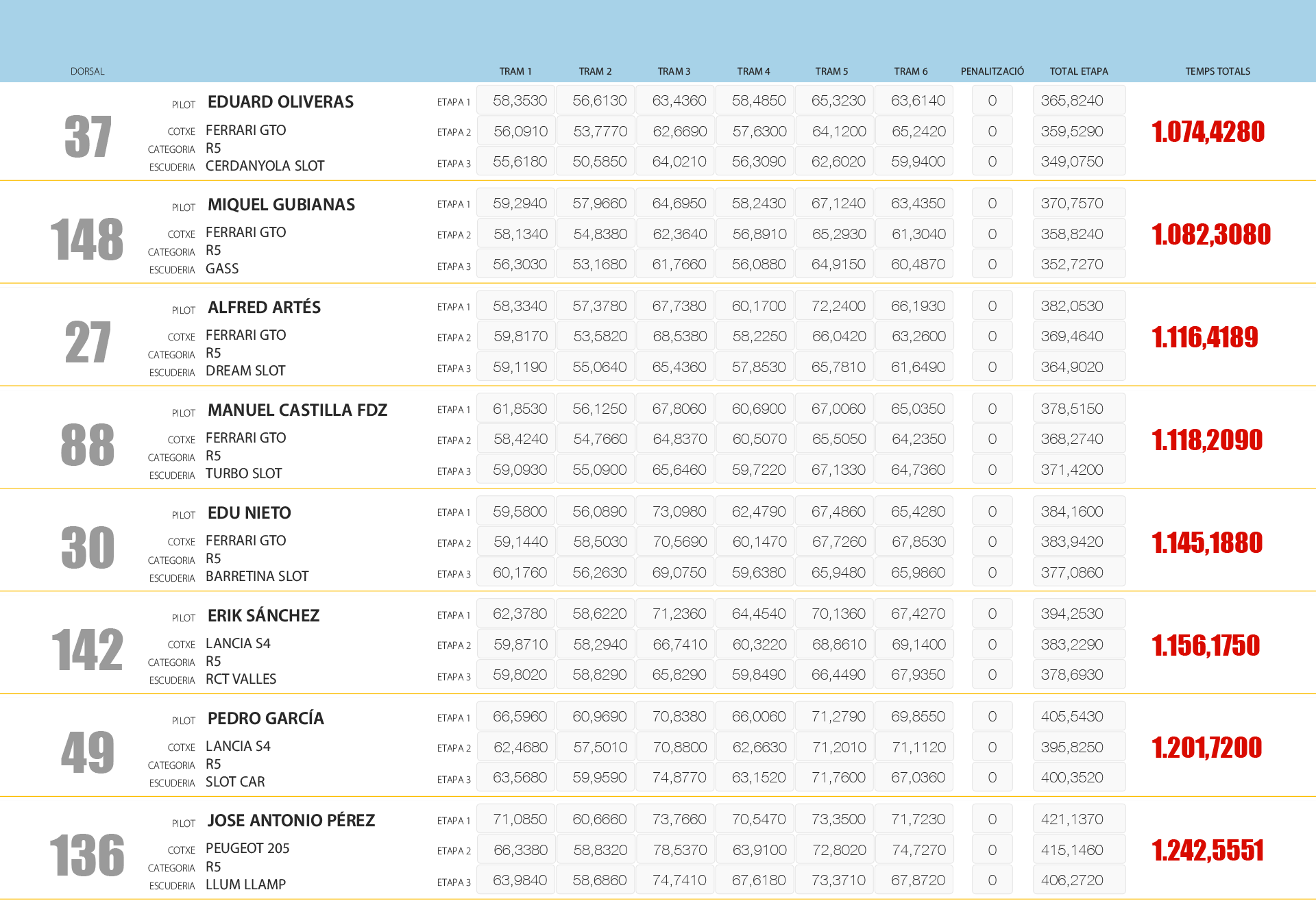
Task: Select total time 1.242,5551
Action: click(x=1208, y=850)
